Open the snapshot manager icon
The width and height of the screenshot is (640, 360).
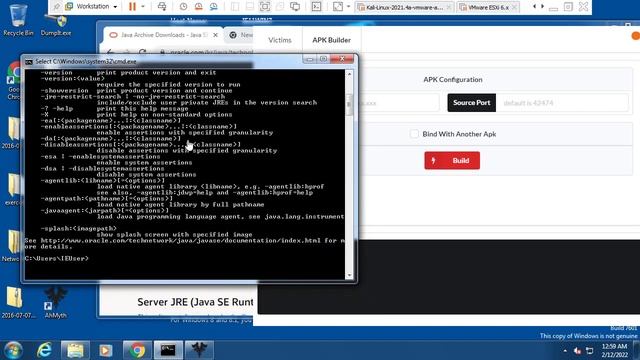pyautogui.click(x=213, y=7)
